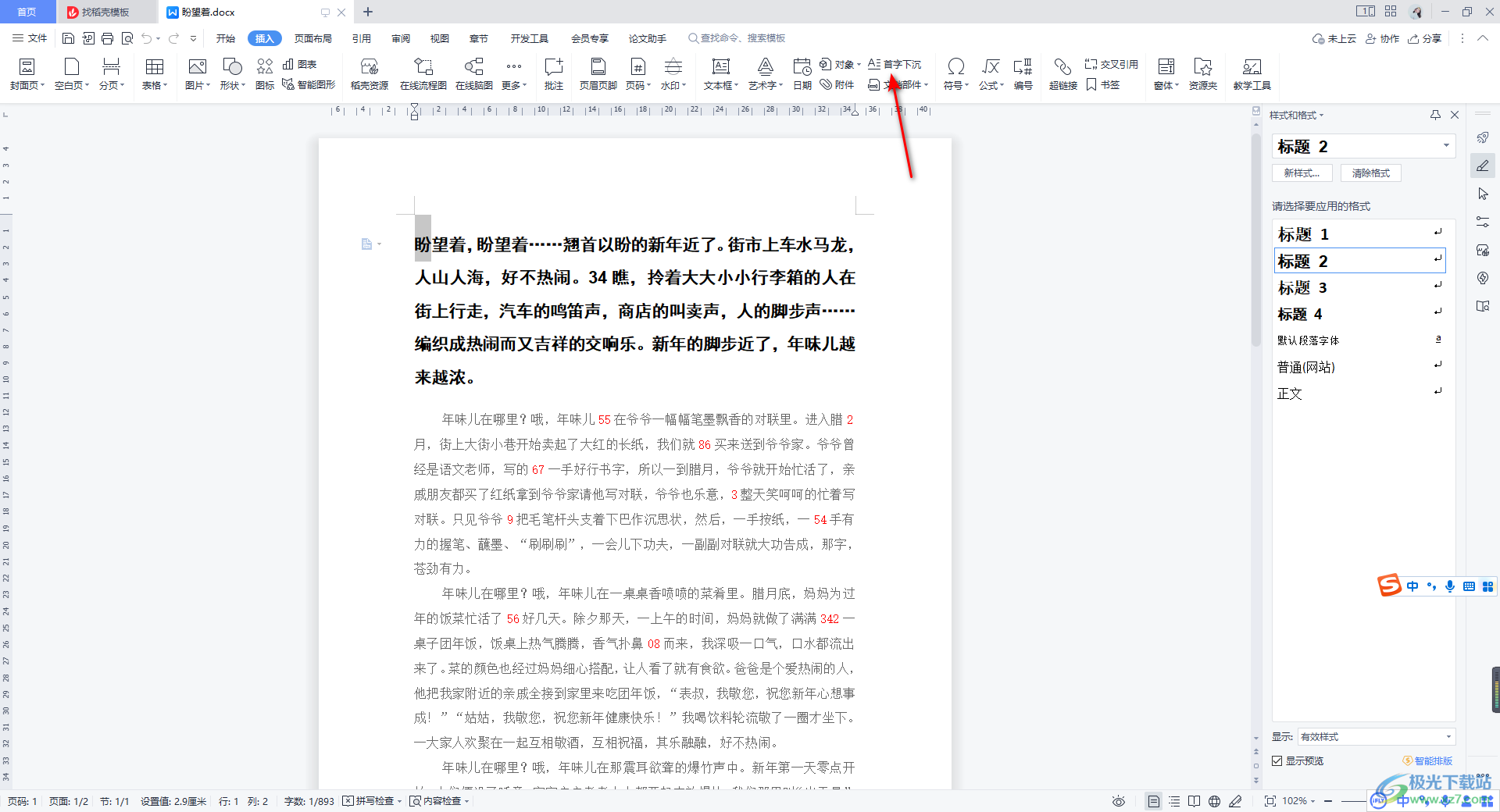Expand the form fields dropdown
The image size is (1500, 812).
[x=1166, y=74]
